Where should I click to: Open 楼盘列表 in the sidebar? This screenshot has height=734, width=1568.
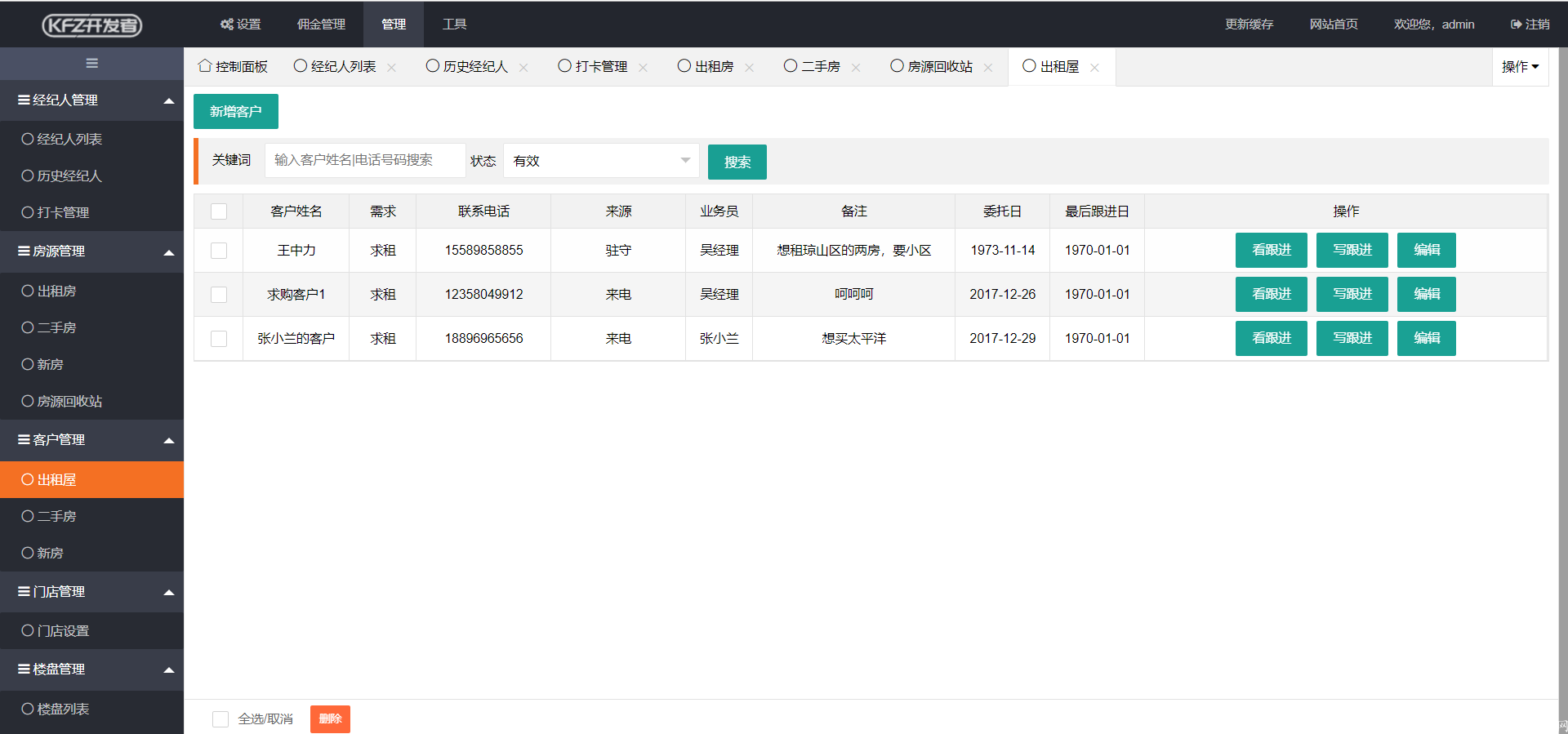coord(91,710)
